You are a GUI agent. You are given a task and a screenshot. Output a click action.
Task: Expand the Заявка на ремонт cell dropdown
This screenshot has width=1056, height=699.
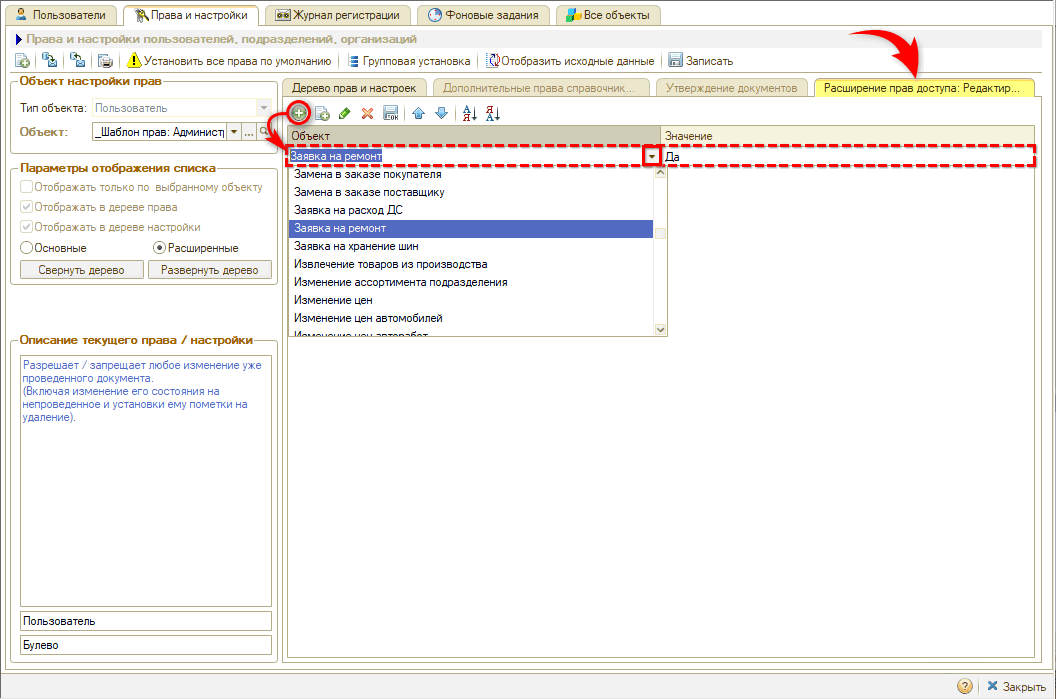(x=652, y=157)
